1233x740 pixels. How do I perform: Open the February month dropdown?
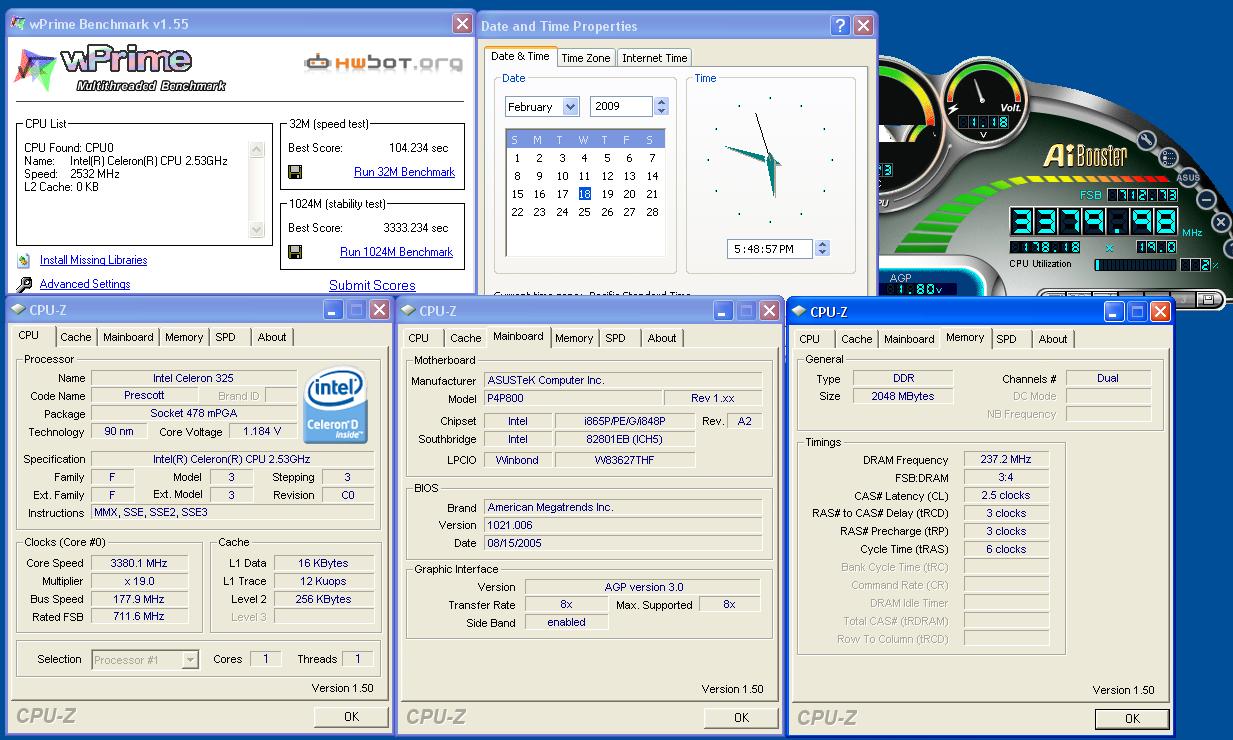[x=570, y=107]
